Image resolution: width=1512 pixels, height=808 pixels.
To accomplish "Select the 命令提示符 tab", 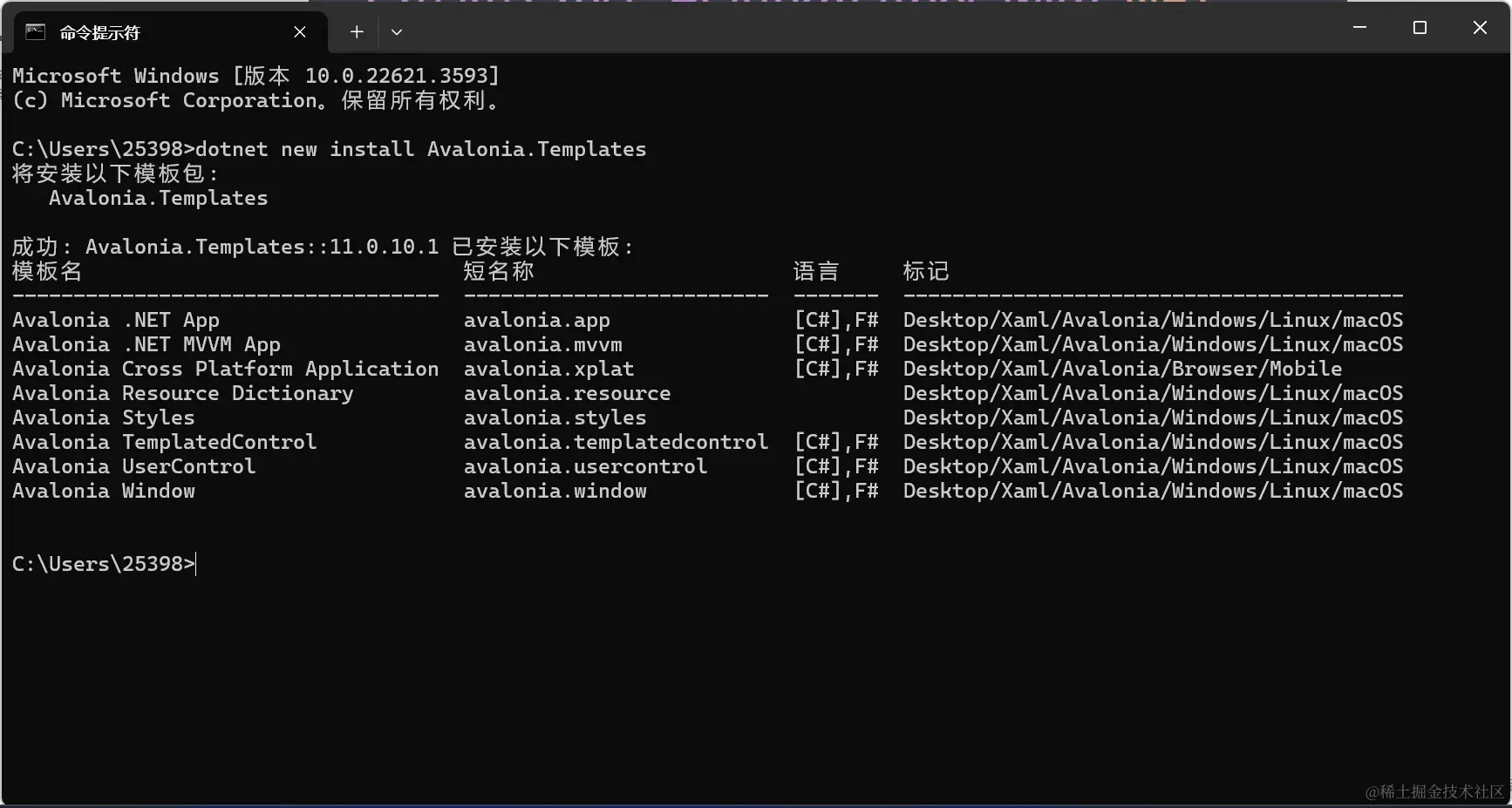I will (x=169, y=32).
